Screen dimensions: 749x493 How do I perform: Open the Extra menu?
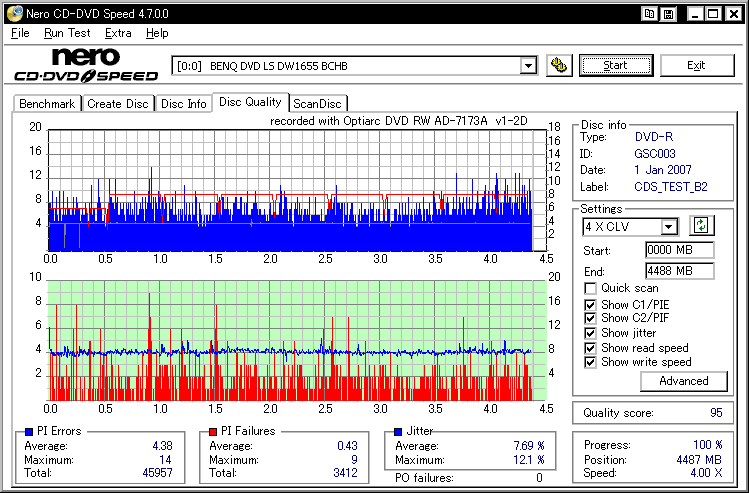coord(118,33)
